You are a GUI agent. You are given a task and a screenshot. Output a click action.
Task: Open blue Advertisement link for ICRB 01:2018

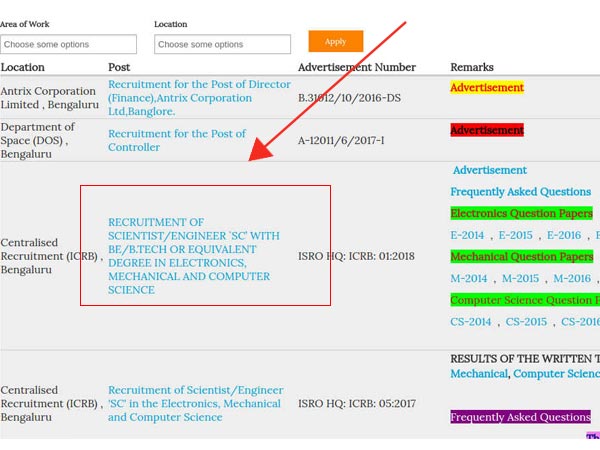[490, 170]
